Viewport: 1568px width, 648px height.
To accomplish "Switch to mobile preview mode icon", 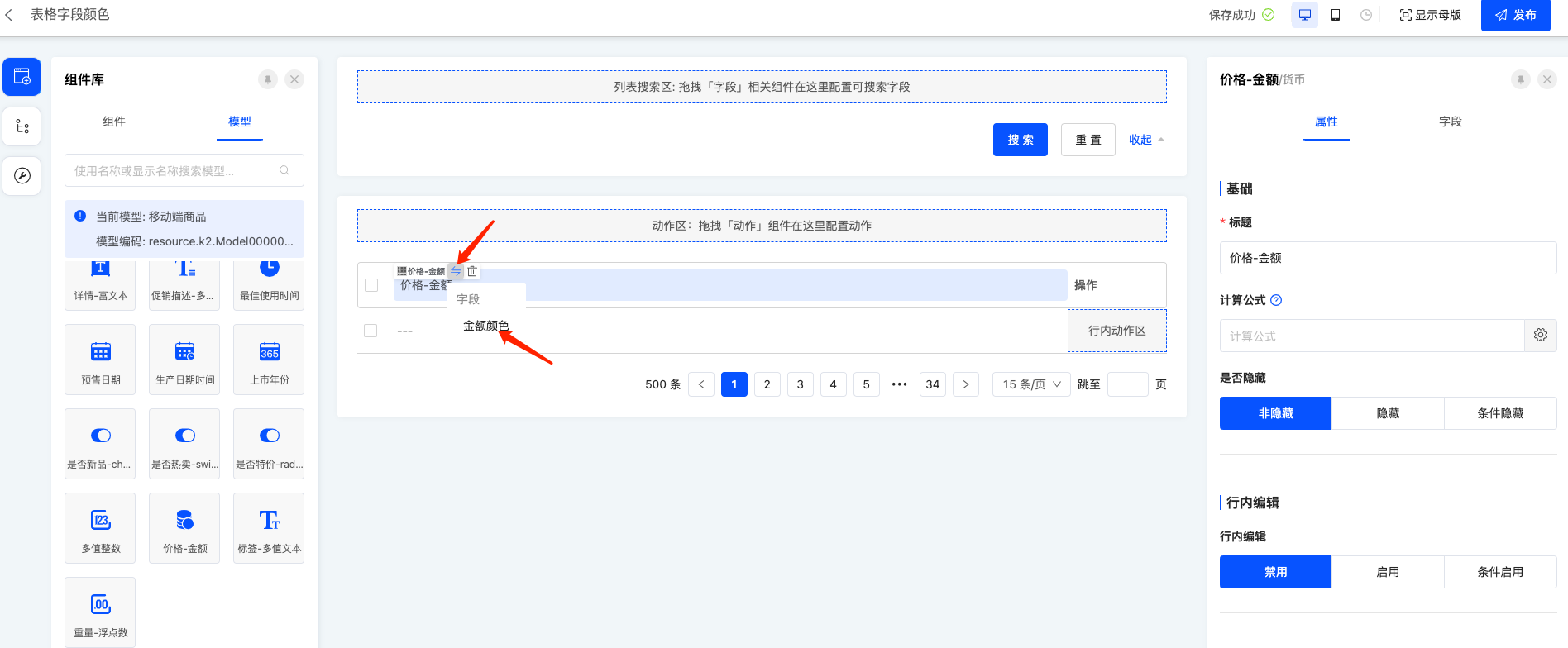I will [1336, 15].
